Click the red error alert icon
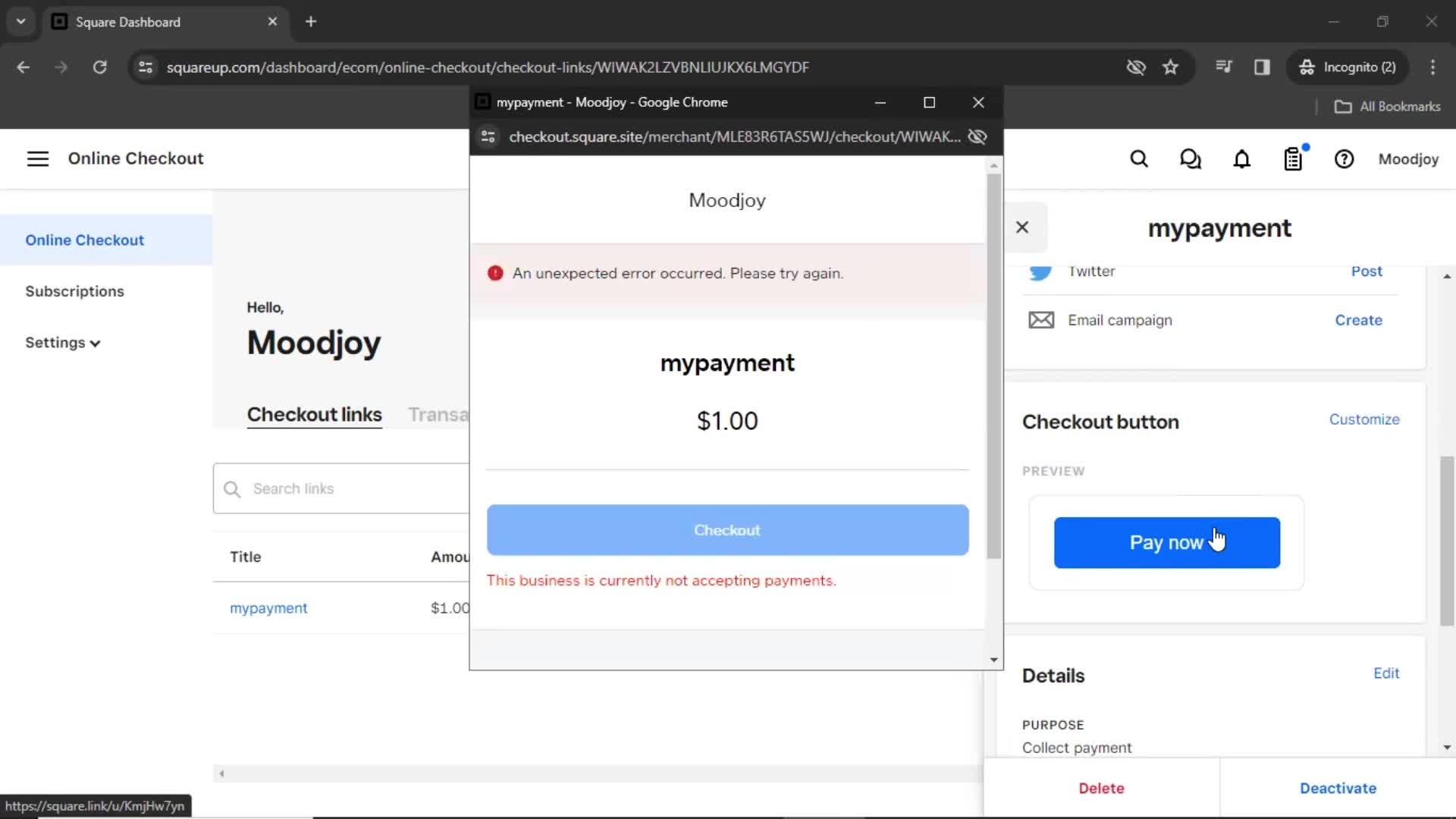The image size is (1456, 819). coord(495,274)
